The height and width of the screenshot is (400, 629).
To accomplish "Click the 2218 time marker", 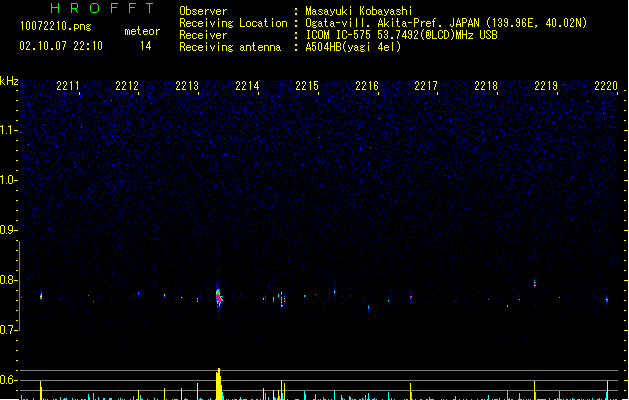I will pyautogui.click(x=486, y=86).
